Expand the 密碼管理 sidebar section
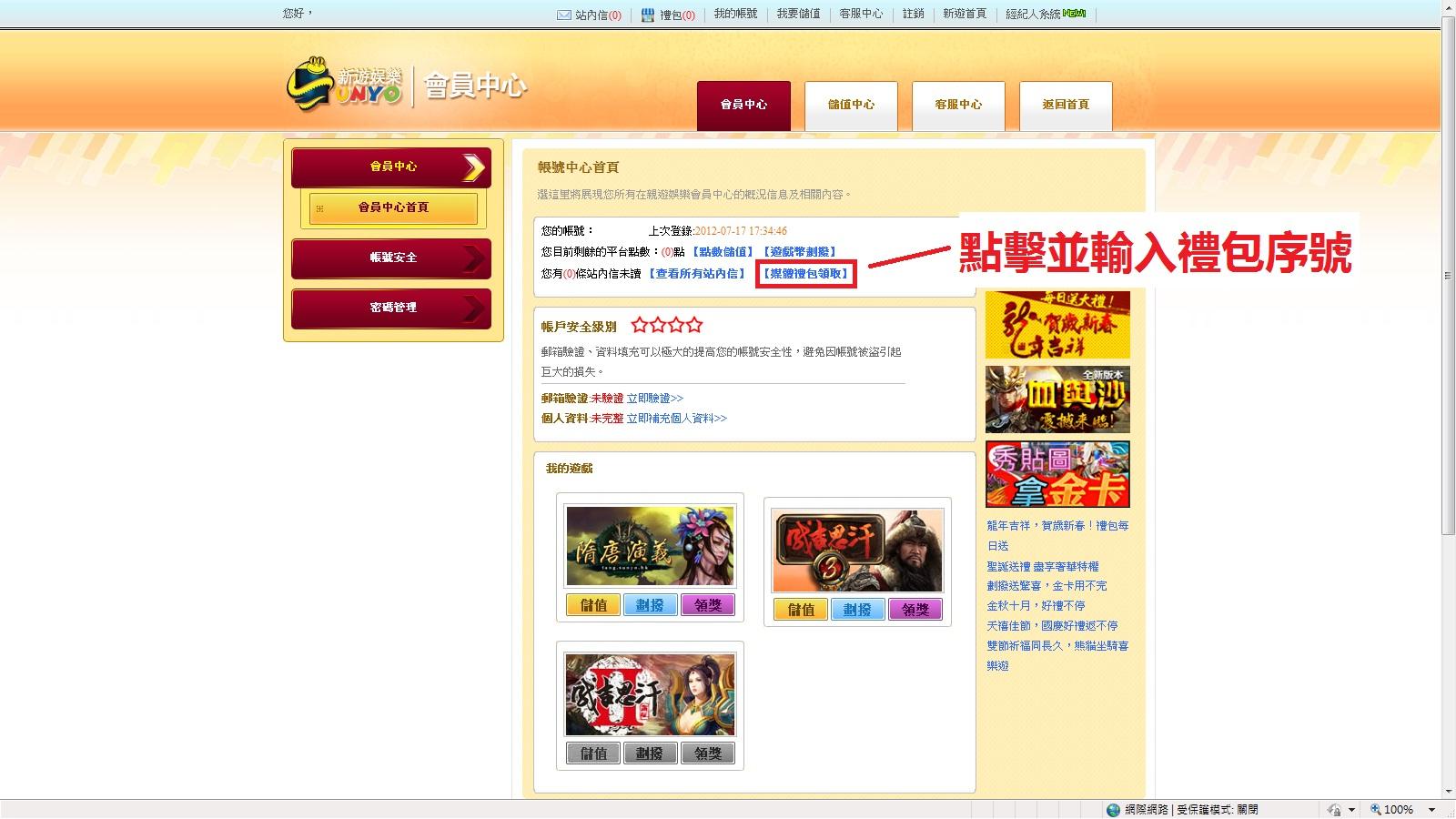This screenshot has height=819, width=1456. tap(391, 308)
